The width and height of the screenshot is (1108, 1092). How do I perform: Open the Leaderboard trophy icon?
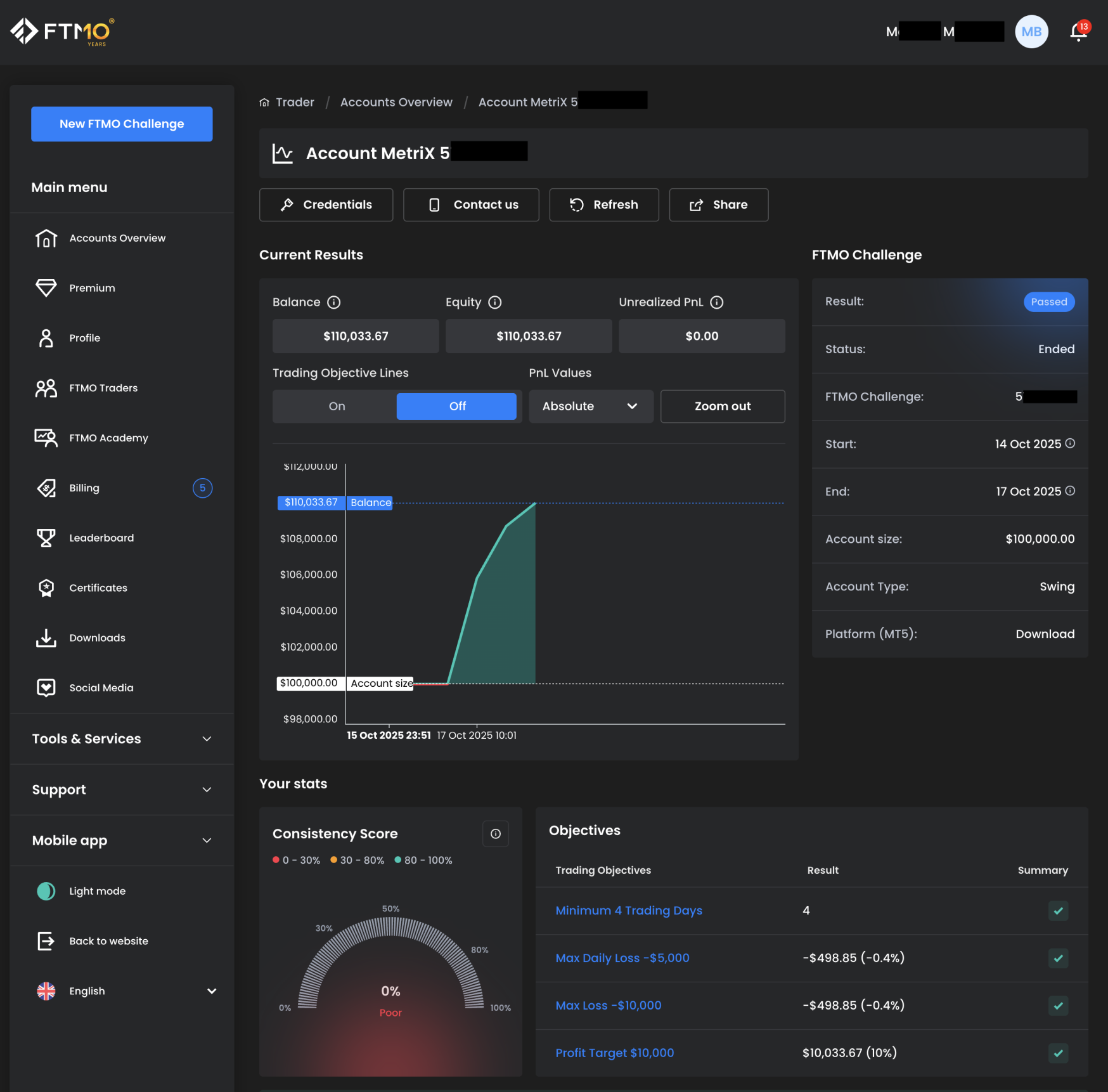click(46, 537)
